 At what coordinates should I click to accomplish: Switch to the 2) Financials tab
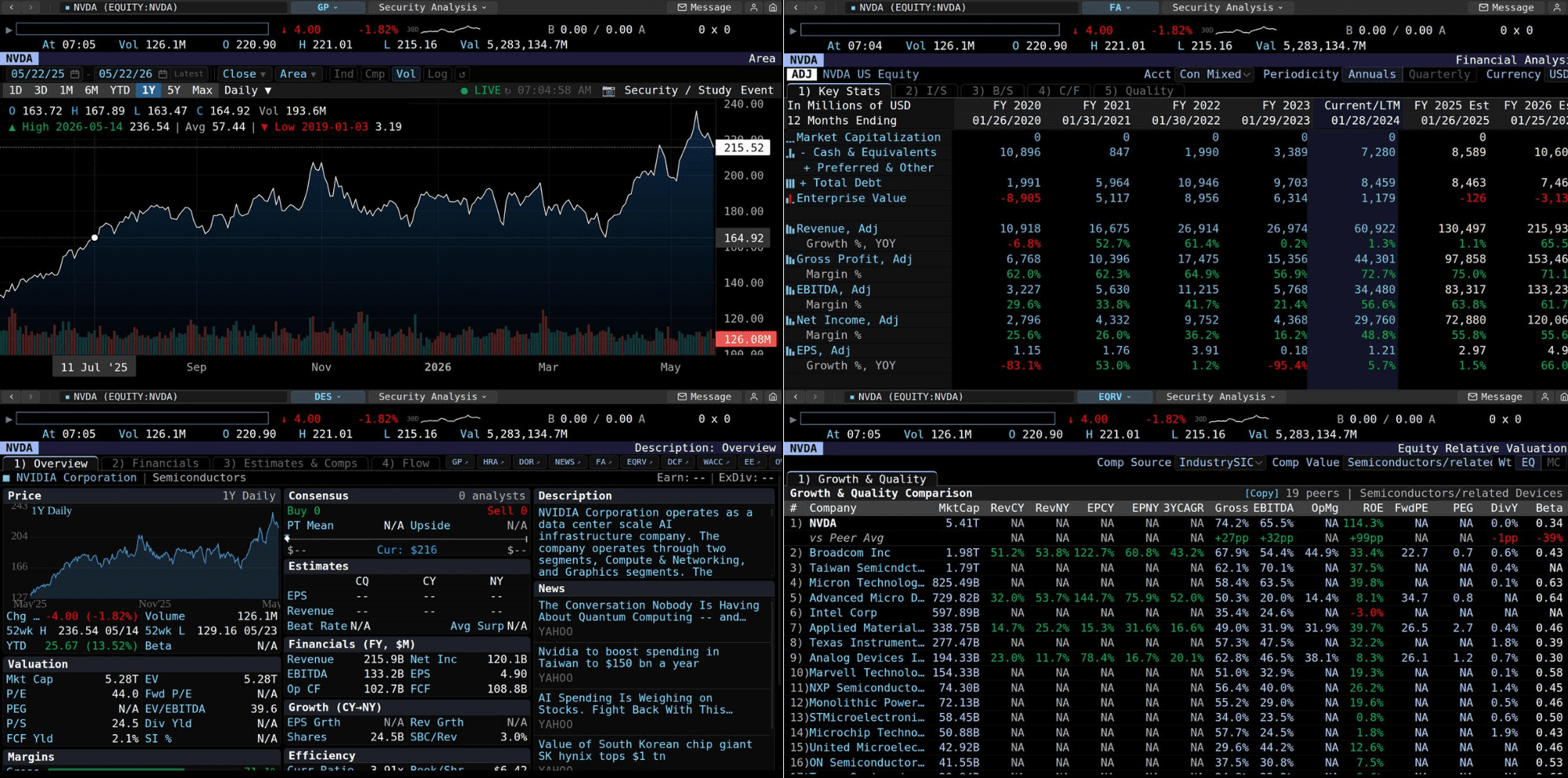155,464
